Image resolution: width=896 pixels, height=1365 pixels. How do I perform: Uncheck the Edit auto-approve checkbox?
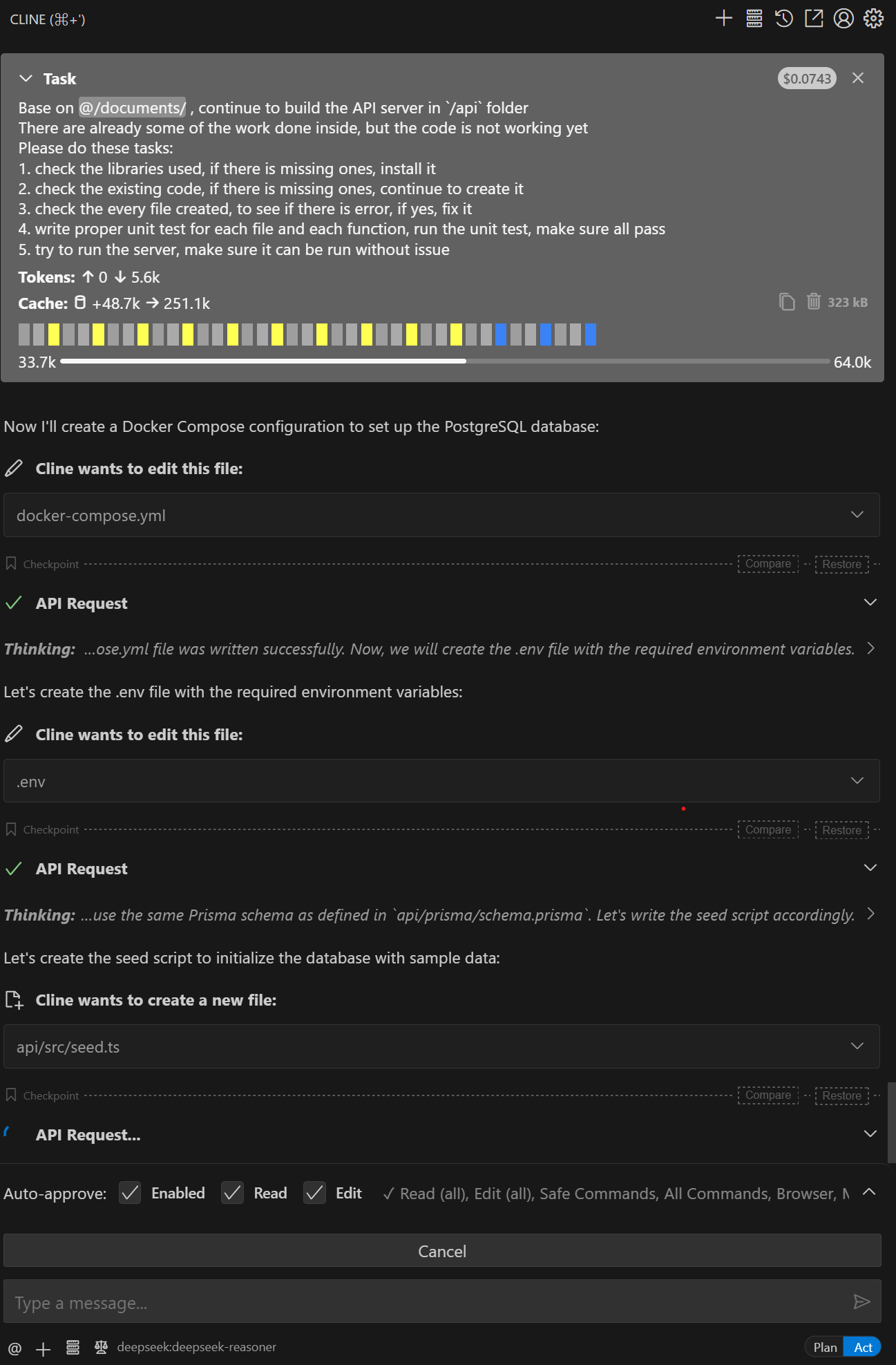pyautogui.click(x=314, y=1193)
